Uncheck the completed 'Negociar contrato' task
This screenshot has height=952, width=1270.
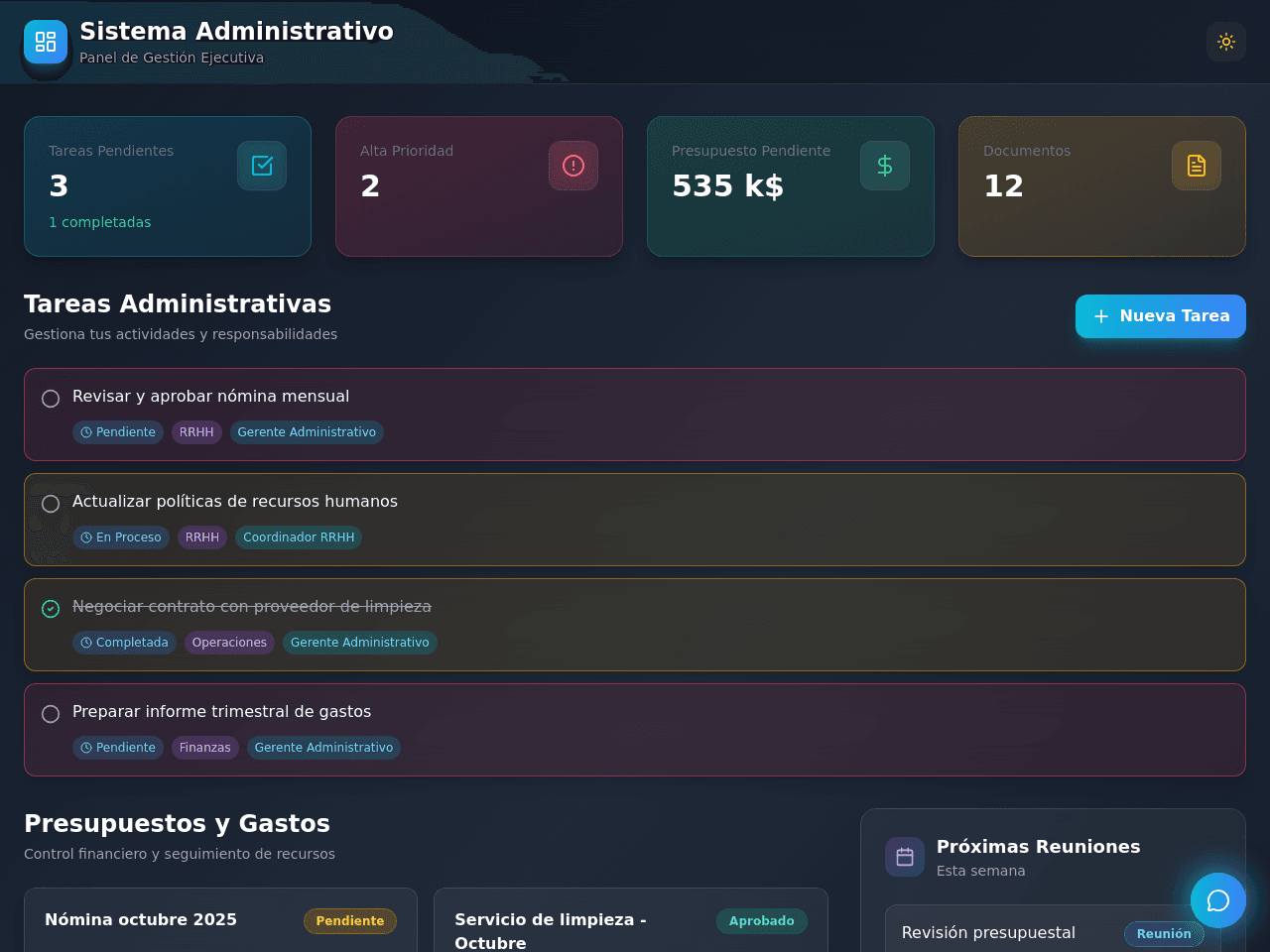[x=51, y=609]
